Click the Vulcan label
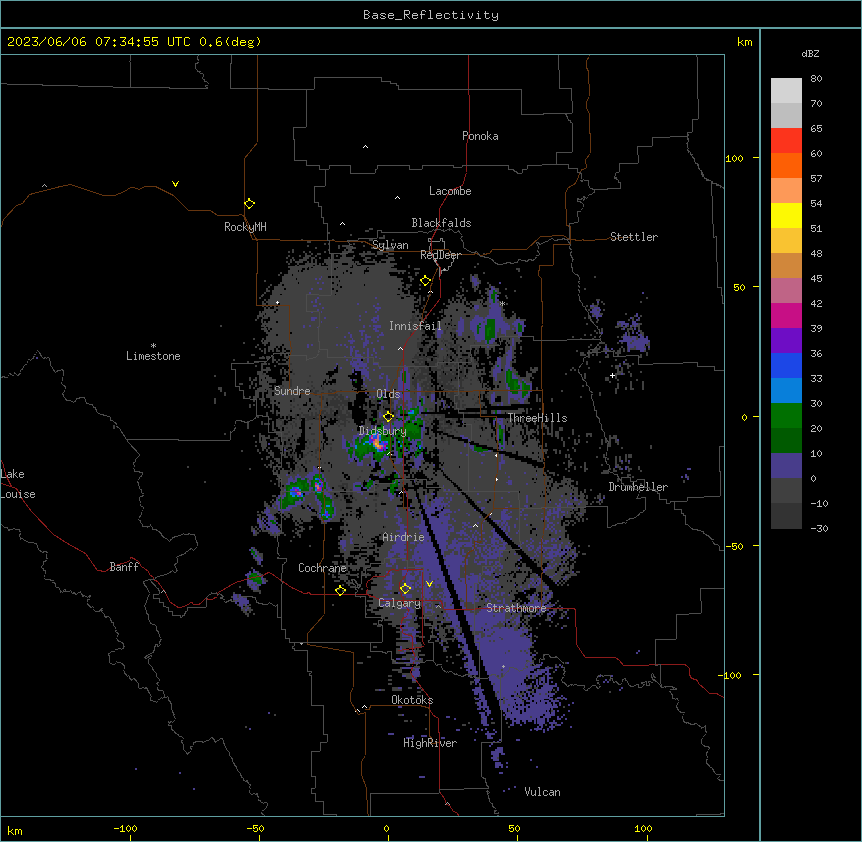This screenshot has width=862, height=842. tap(543, 792)
